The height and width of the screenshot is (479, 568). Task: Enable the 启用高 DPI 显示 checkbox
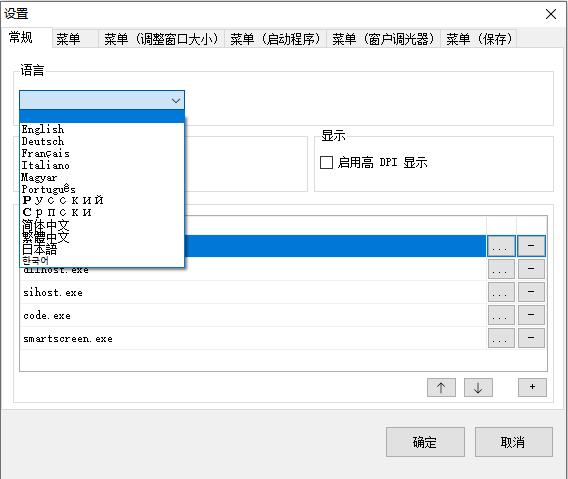point(326,162)
